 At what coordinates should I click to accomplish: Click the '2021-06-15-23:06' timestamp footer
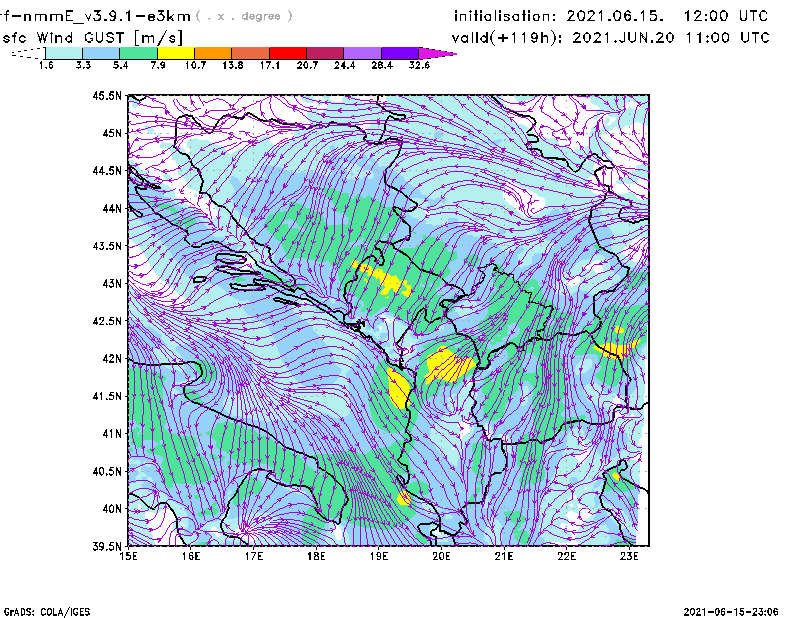click(731, 612)
